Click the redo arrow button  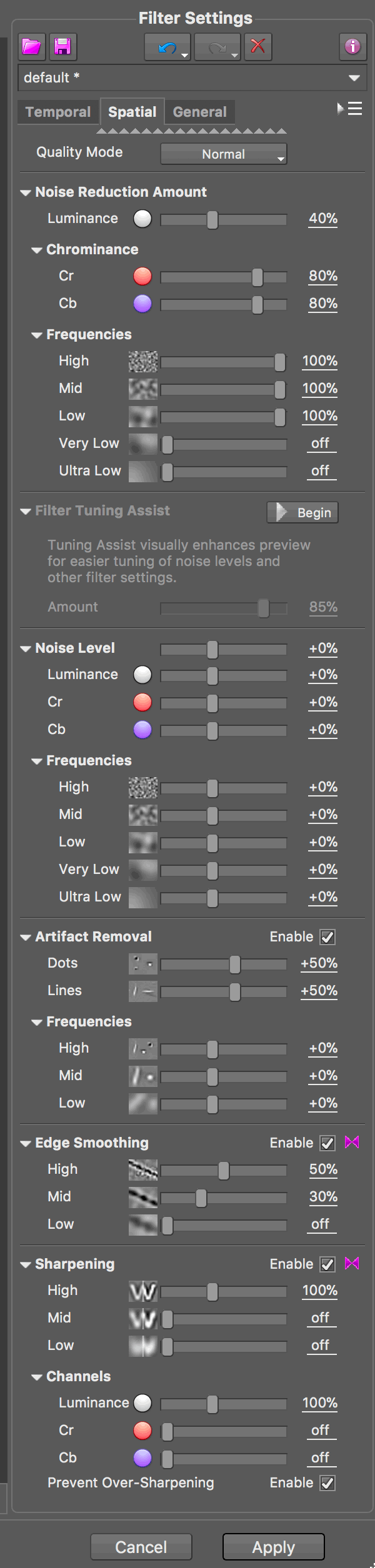click(217, 47)
